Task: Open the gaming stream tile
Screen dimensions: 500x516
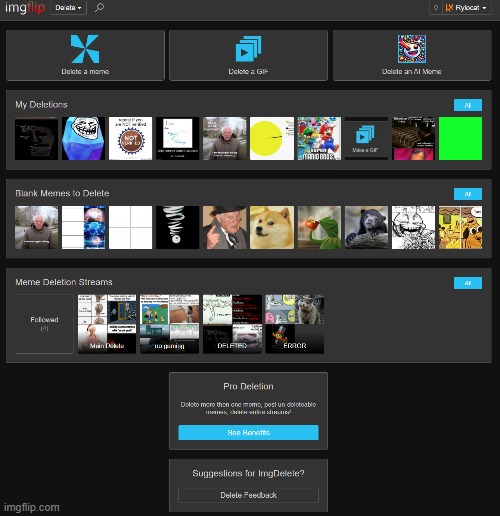Action: coord(169,324)
